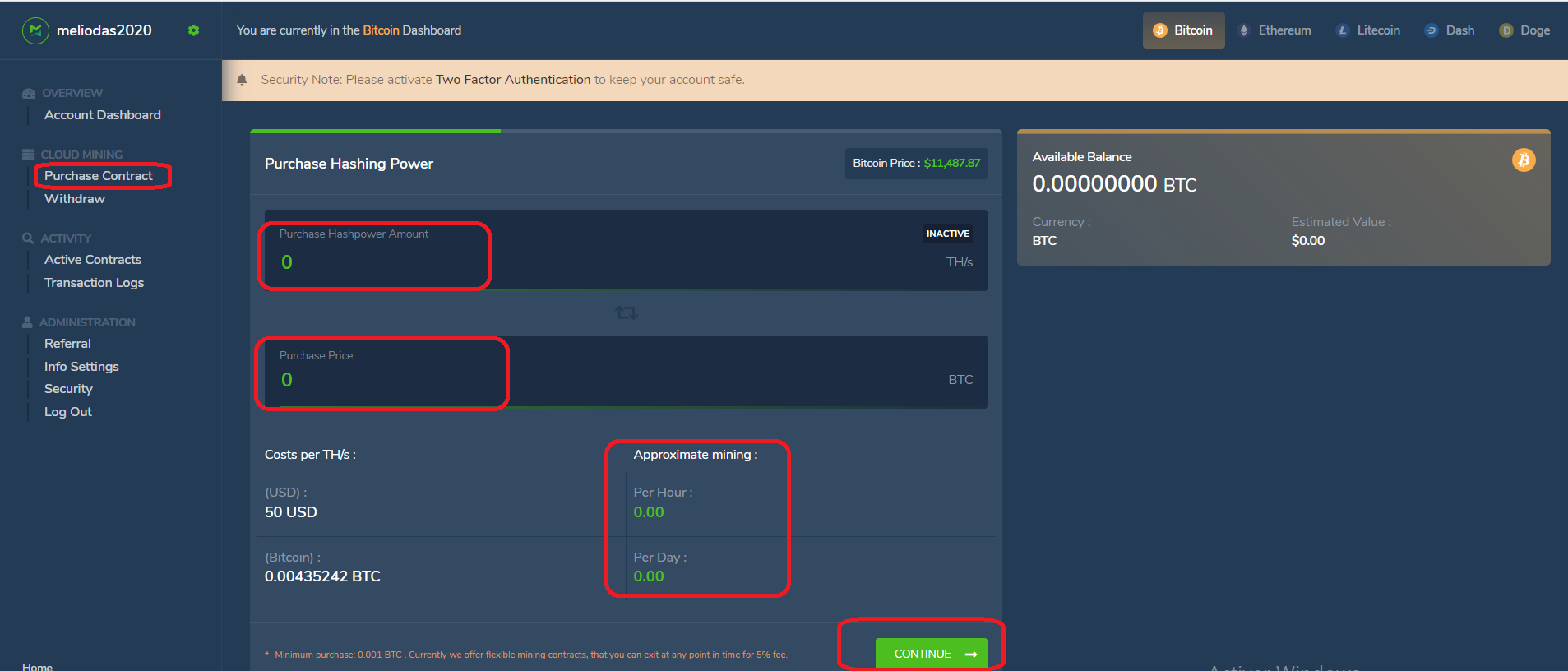Click the meliodas2020 green logo icon
The height and width of the screenshot is (671, 1568).
point(35,30)
